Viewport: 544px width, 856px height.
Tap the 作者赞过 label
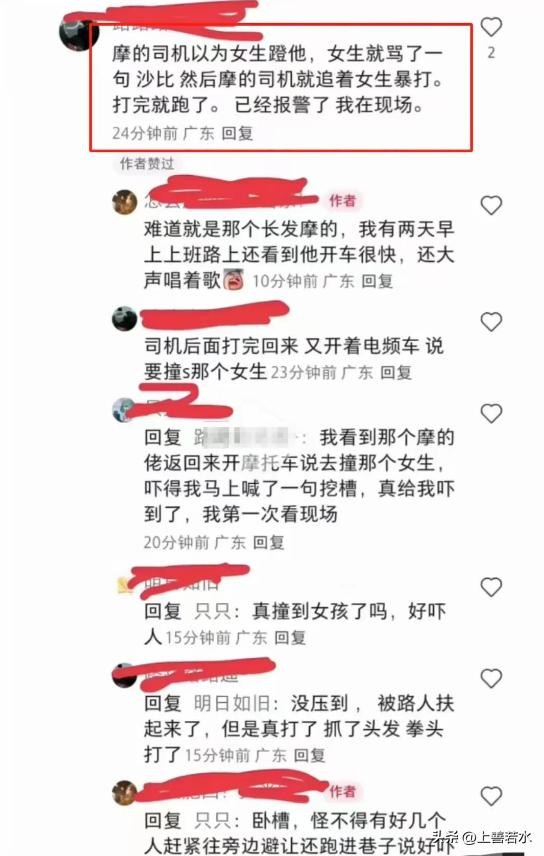pyautogui.click(x=146, y=163)
